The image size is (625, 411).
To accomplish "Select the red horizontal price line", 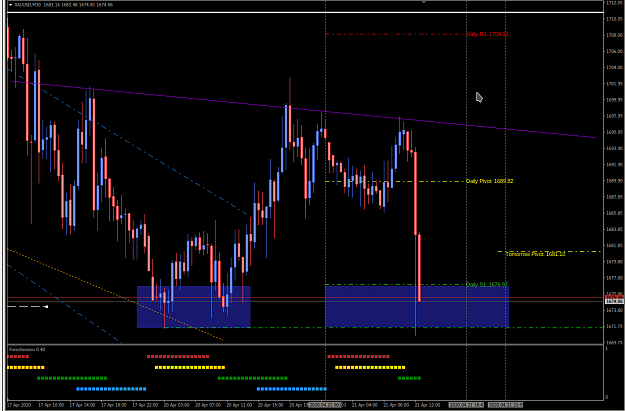I will pos(305,298).
